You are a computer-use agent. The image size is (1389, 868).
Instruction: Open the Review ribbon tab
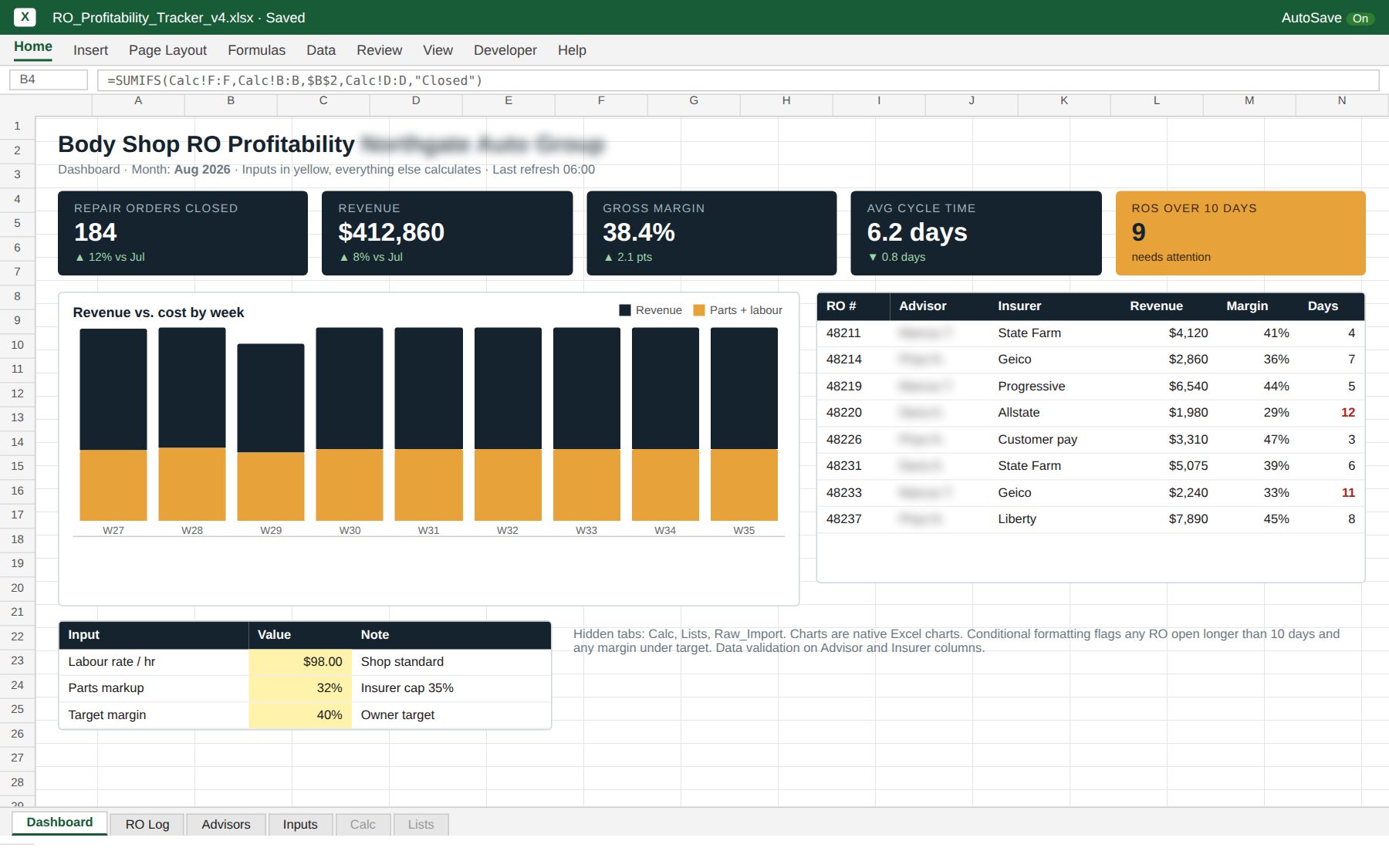pyautogui.click(x=379, y=50)
